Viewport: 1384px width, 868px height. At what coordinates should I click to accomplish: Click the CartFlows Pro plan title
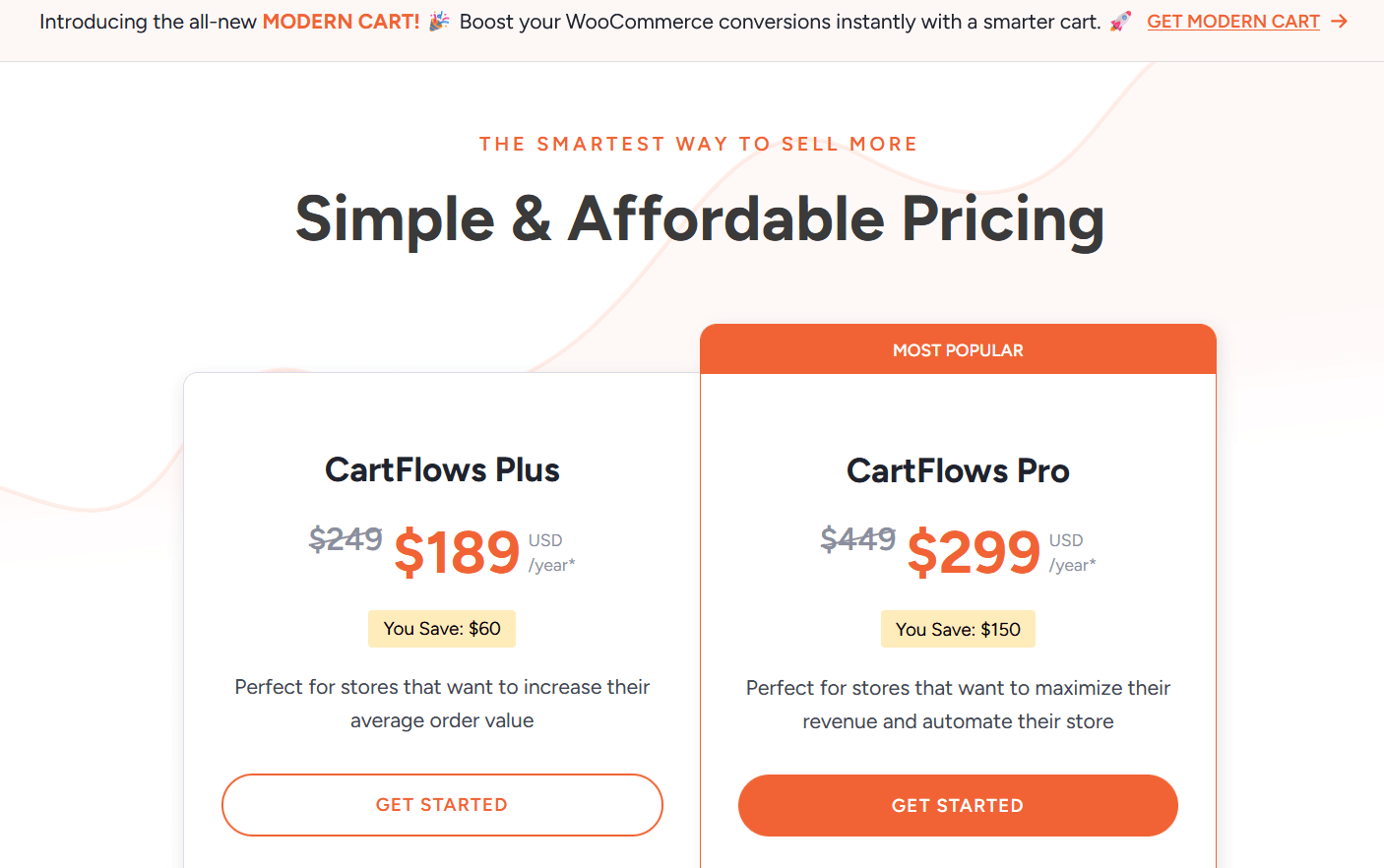[958, 471]
